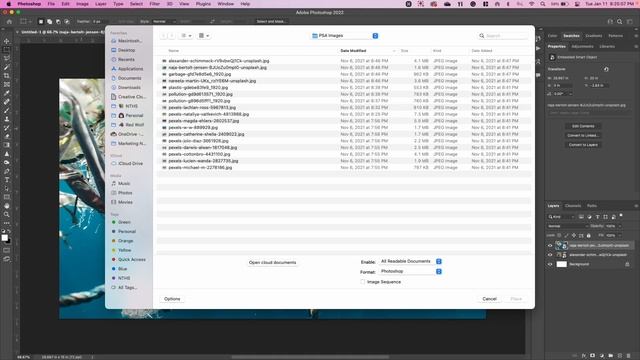Click Convert to Linked button
Screen dimensions: 640x360
(x=583, y=136)
